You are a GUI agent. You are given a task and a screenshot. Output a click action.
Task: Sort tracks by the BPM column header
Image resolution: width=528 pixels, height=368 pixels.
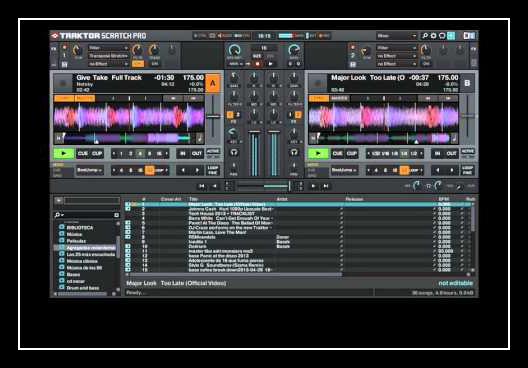click(443, 199)
